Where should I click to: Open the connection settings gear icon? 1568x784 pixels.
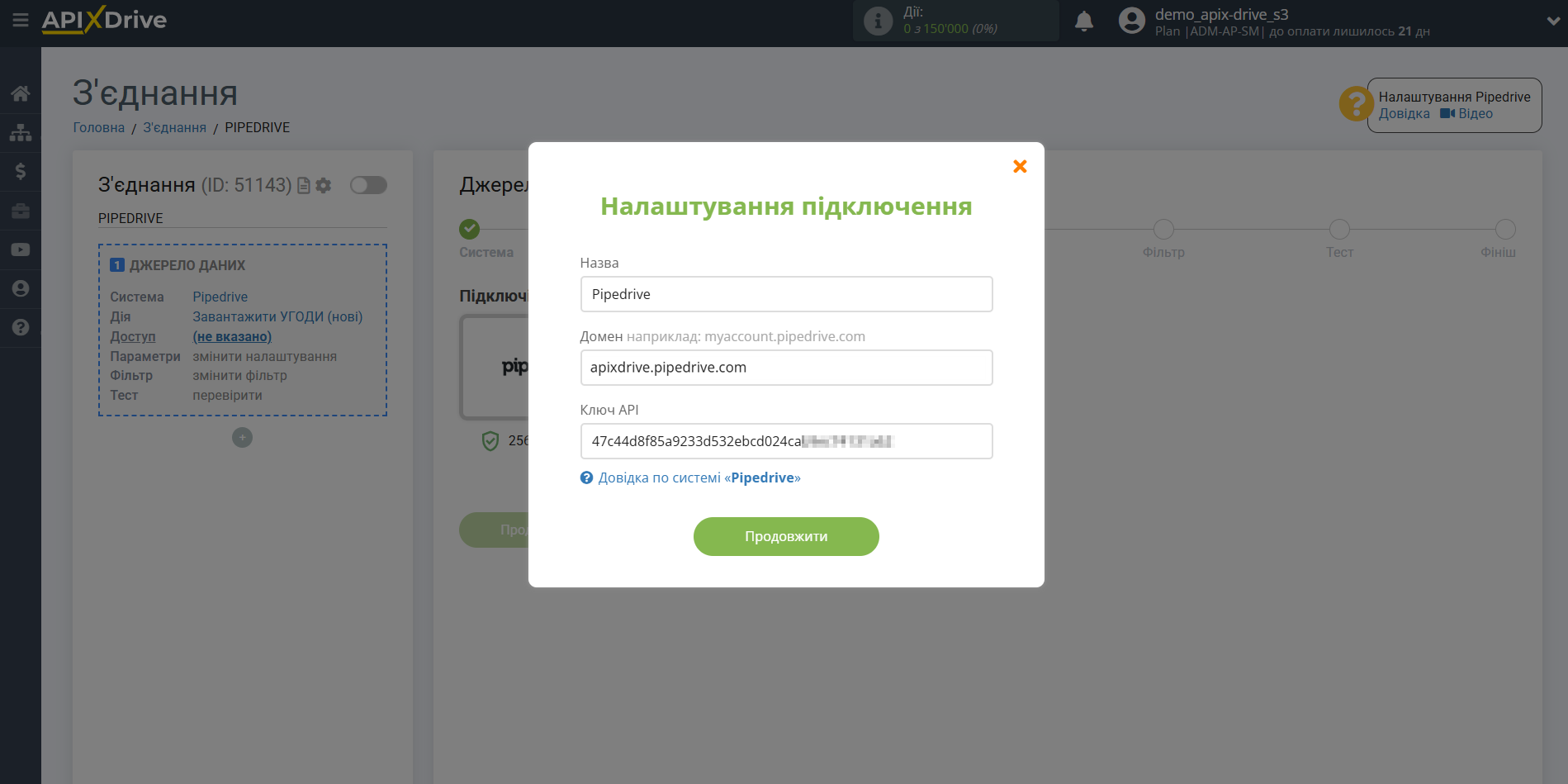point(324,186)
